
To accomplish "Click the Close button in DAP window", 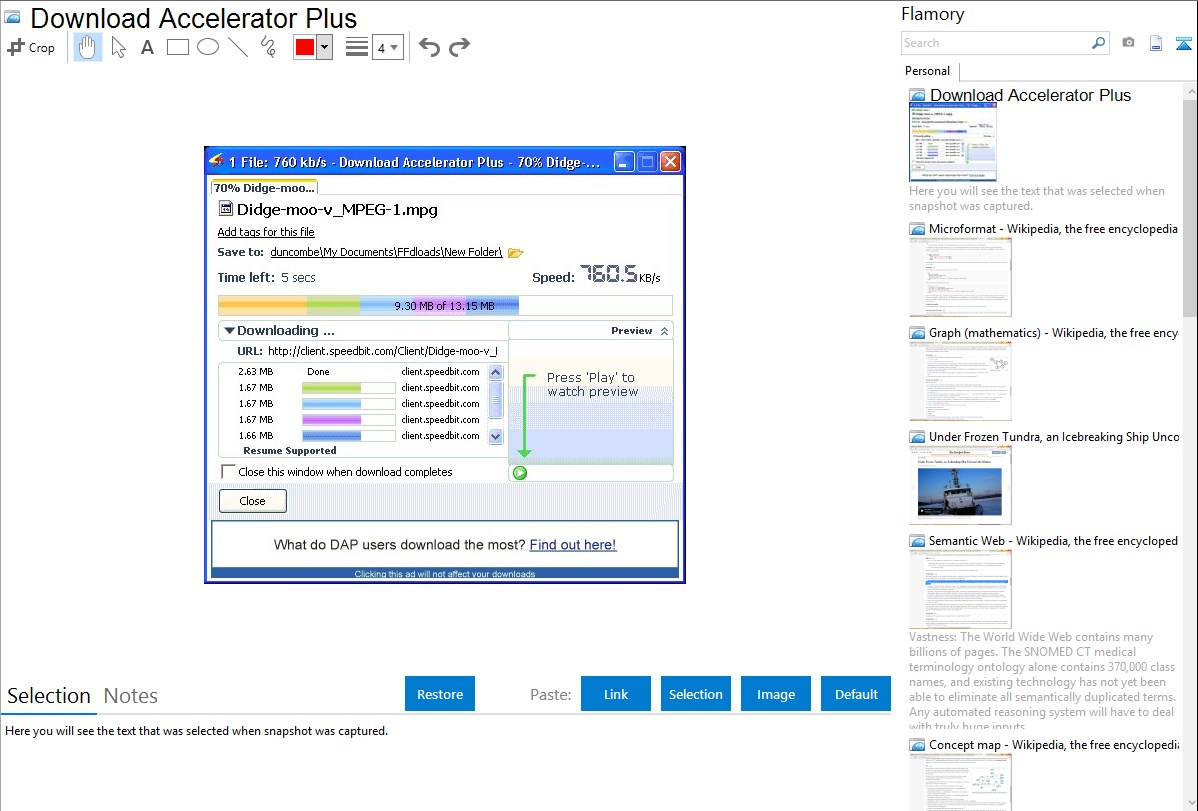I will 253,501.
